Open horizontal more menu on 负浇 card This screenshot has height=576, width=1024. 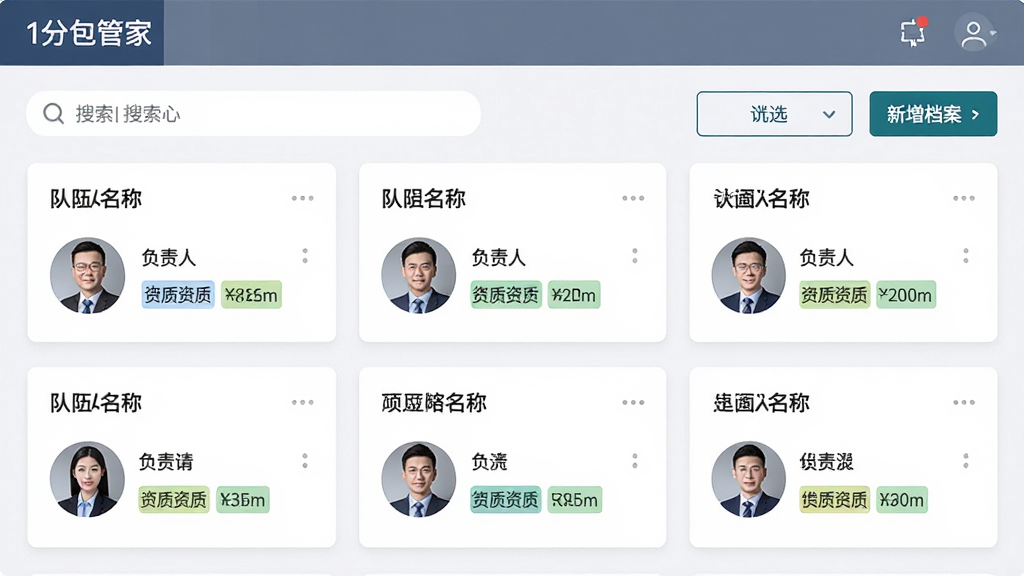[633, 402]
